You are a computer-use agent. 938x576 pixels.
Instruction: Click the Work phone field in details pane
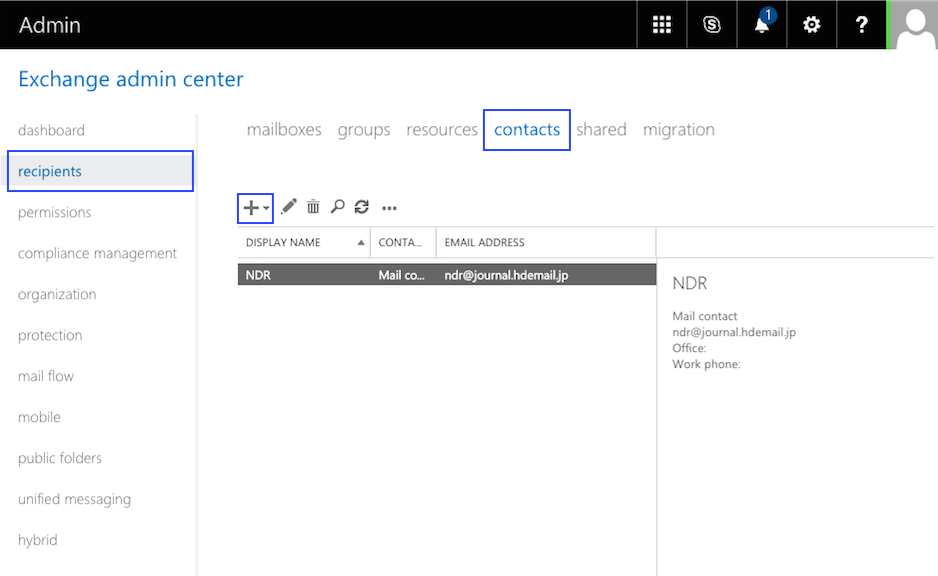[706, 364]
